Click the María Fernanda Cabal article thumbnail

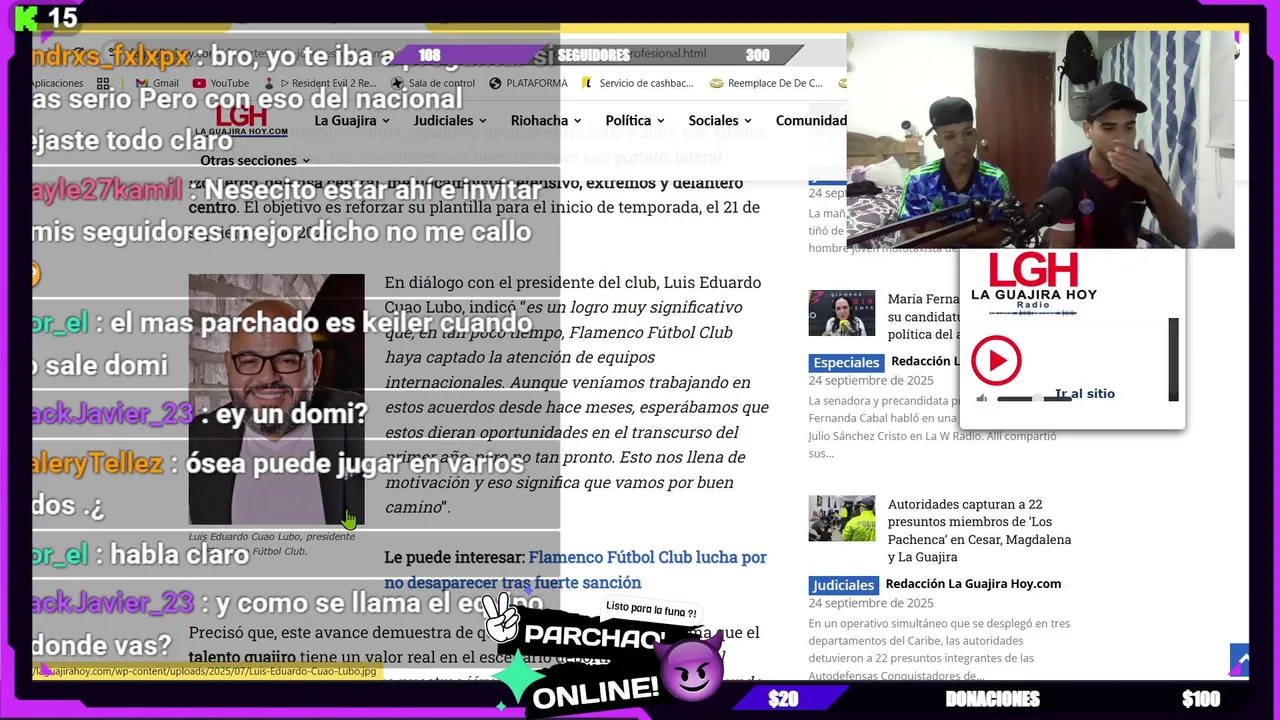pos(841,313)
